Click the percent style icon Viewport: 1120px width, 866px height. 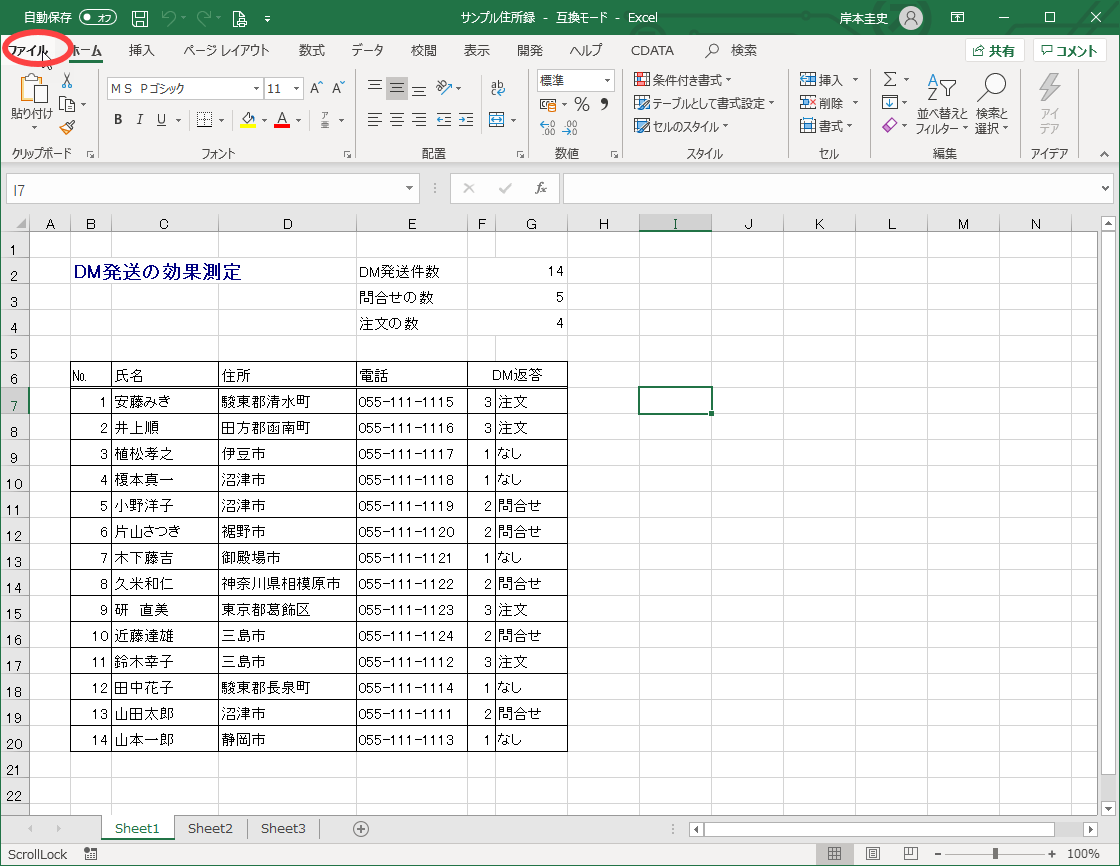click(581, 104)
